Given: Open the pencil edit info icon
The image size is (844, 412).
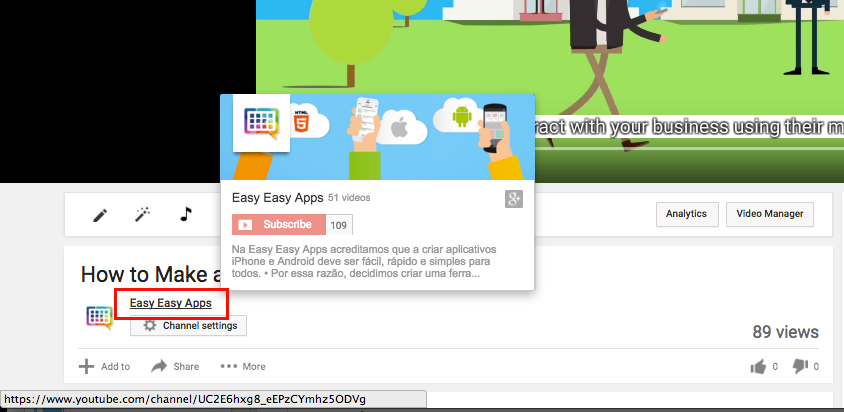Looking at the screenshot, I should (100, 215).
